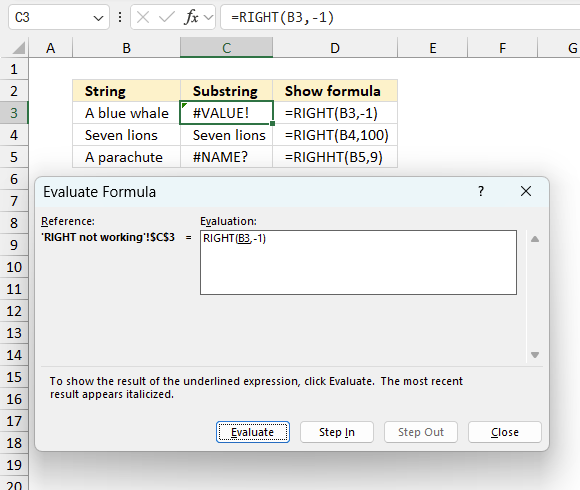Open Evaluate Formula help question mark
The height and width of the screenshot is (490, 580).
click(480, 192)
